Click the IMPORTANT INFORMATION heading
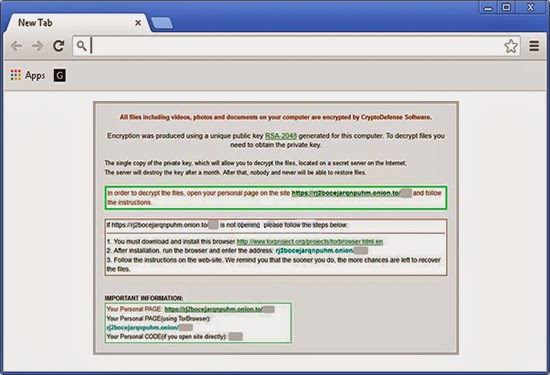 pyautogui.click(x=144, y=298)
